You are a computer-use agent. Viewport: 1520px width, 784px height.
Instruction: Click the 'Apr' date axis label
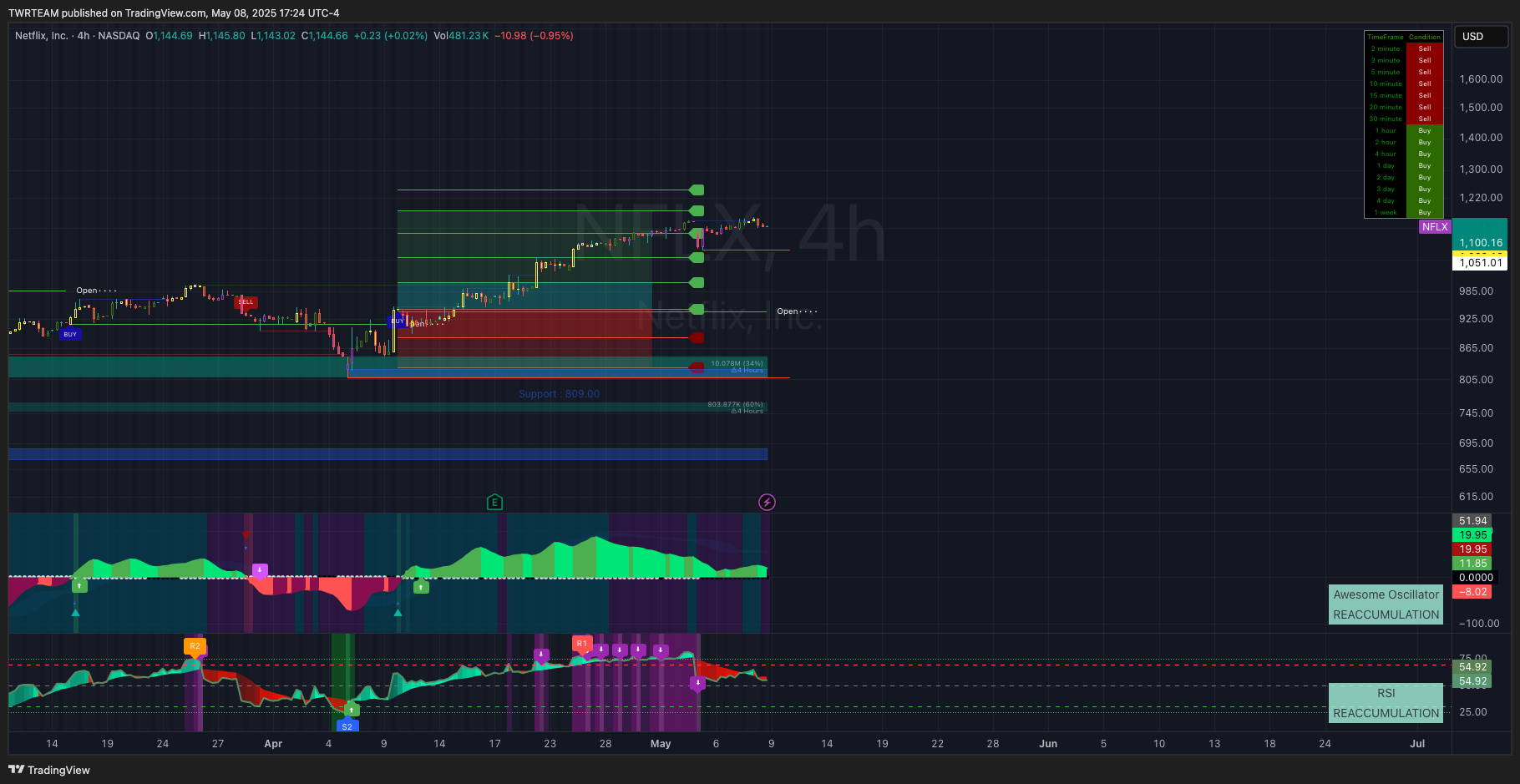(273, 744)
